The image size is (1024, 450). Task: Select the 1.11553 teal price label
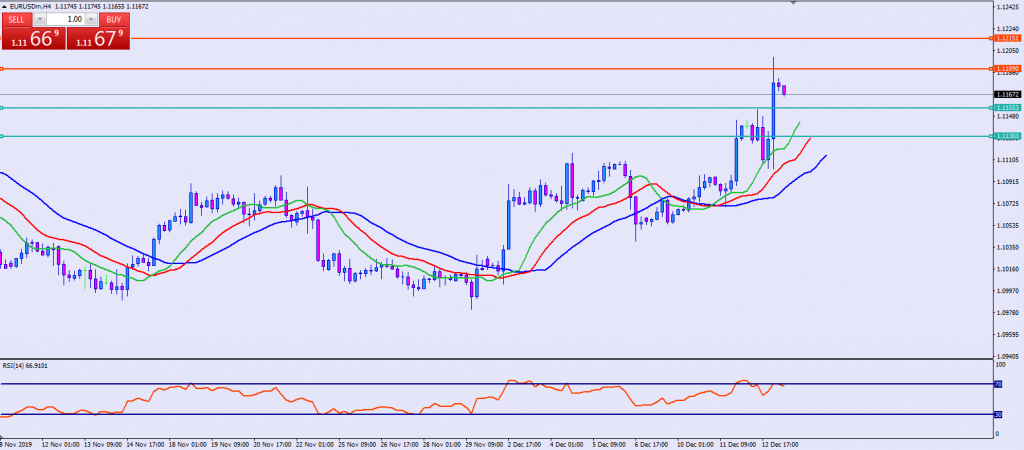coord(1007,107)
